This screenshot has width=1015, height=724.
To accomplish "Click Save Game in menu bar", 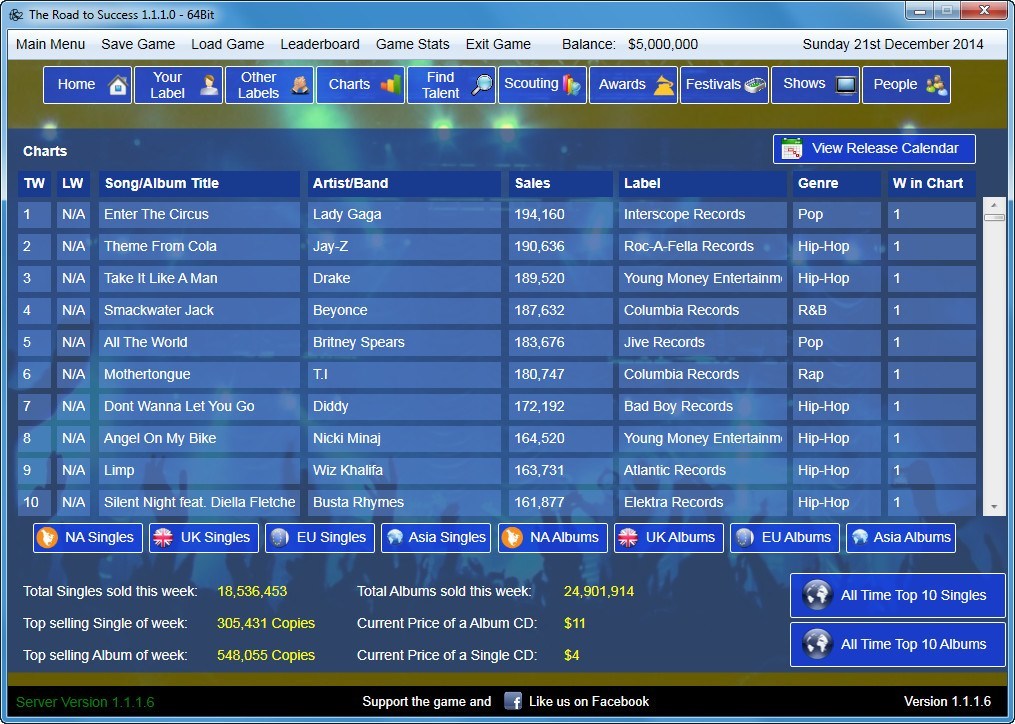I will click(x=138, y=44).
